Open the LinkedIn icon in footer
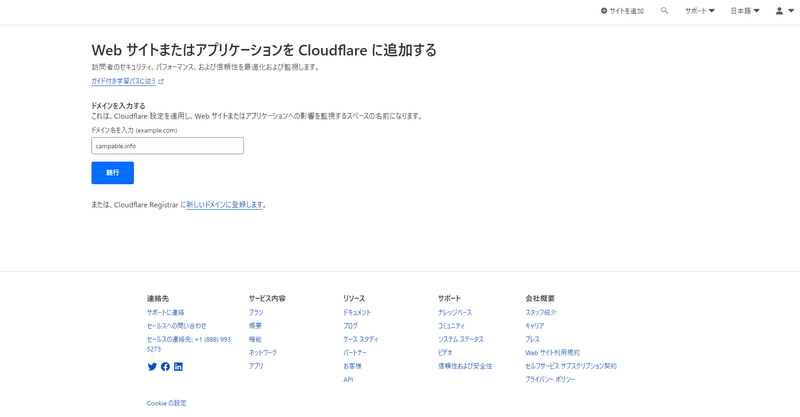The image size is (800, 417). [178, 366]
